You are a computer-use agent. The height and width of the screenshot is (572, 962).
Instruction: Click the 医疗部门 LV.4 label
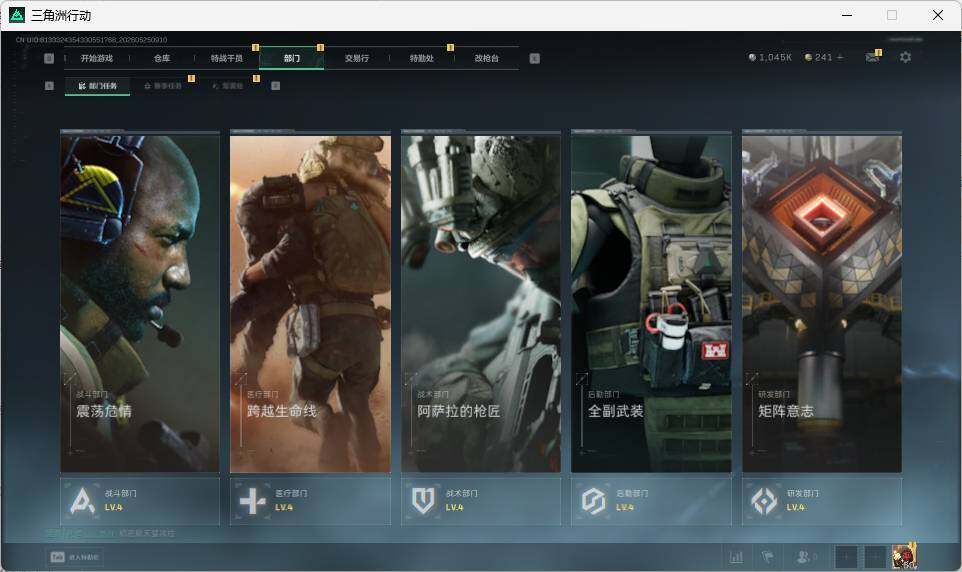pyautogui.click(x=284, y=508)
